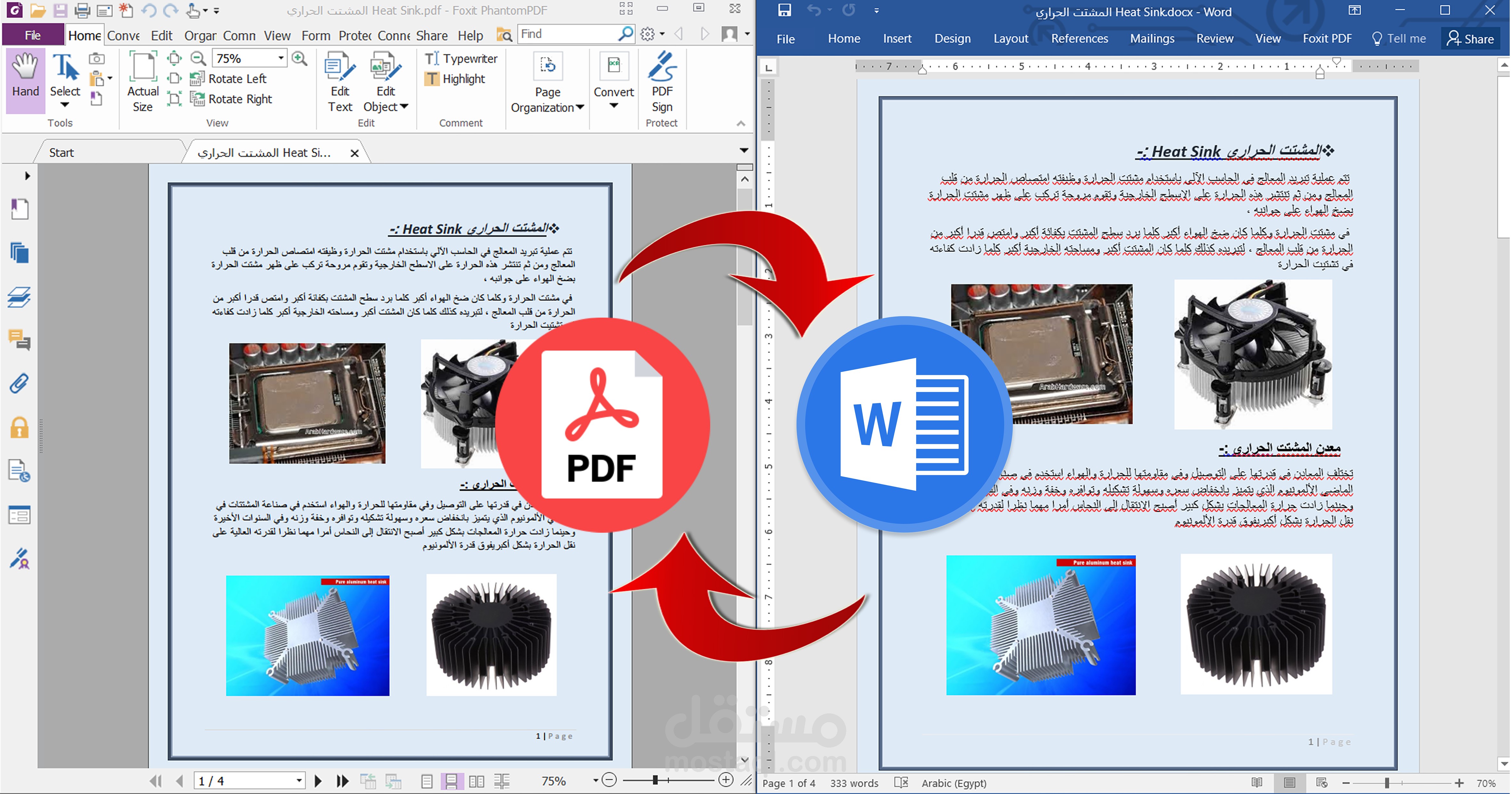Switch to the Start tab in Foxit
Screen dimensions: 1512x794
61,153
